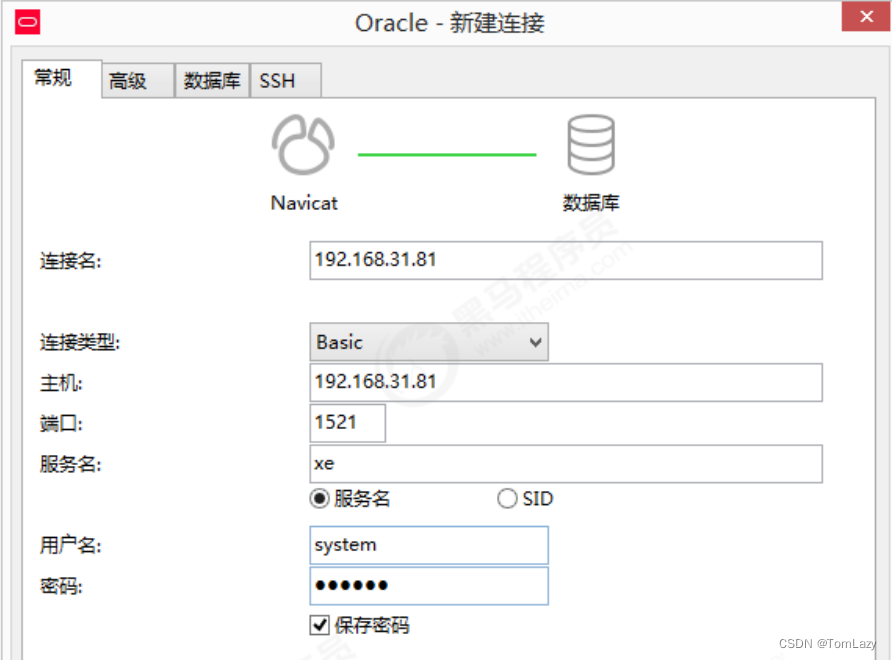Screen dimensions: 892x660
Task: Click the Navicat icon above the connection diagram
Action: point(303,143)
